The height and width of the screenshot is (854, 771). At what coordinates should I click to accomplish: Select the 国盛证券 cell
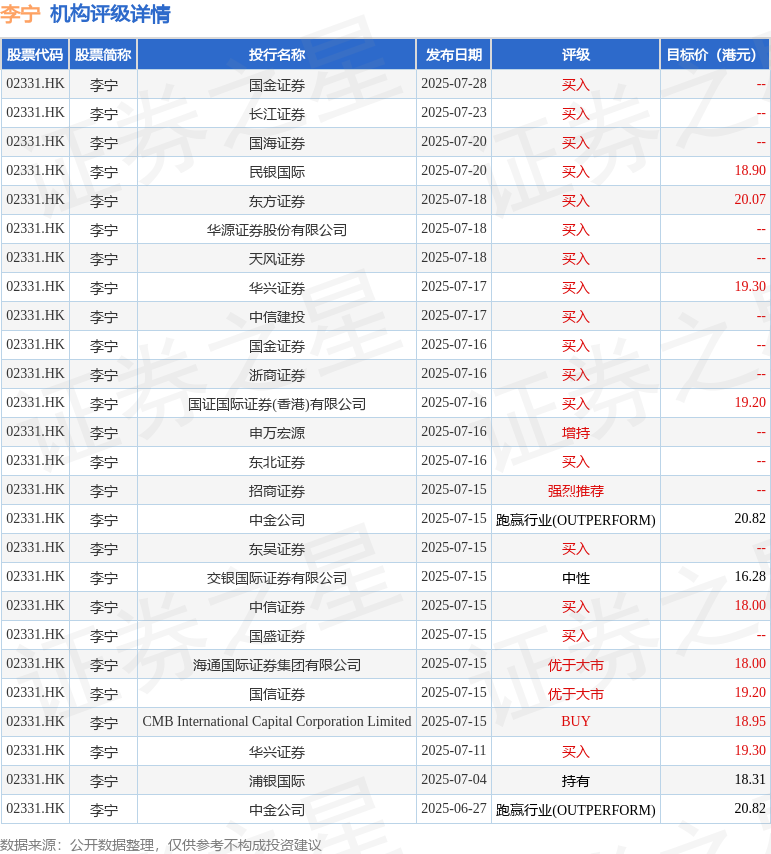(x=277, y=636)
